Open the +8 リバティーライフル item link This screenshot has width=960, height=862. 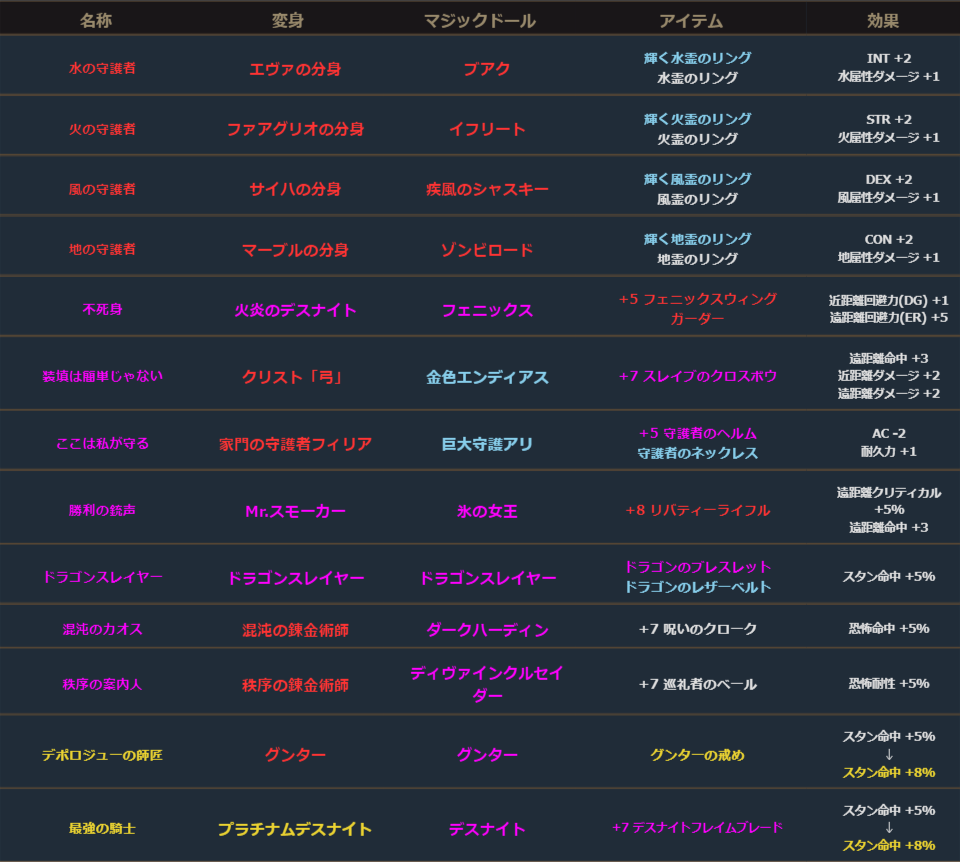[x=697, y=510]
